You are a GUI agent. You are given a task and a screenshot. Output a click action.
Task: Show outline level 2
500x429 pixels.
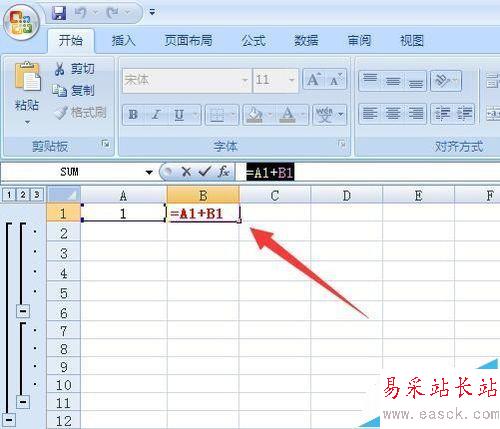click(x=23, y=195)
